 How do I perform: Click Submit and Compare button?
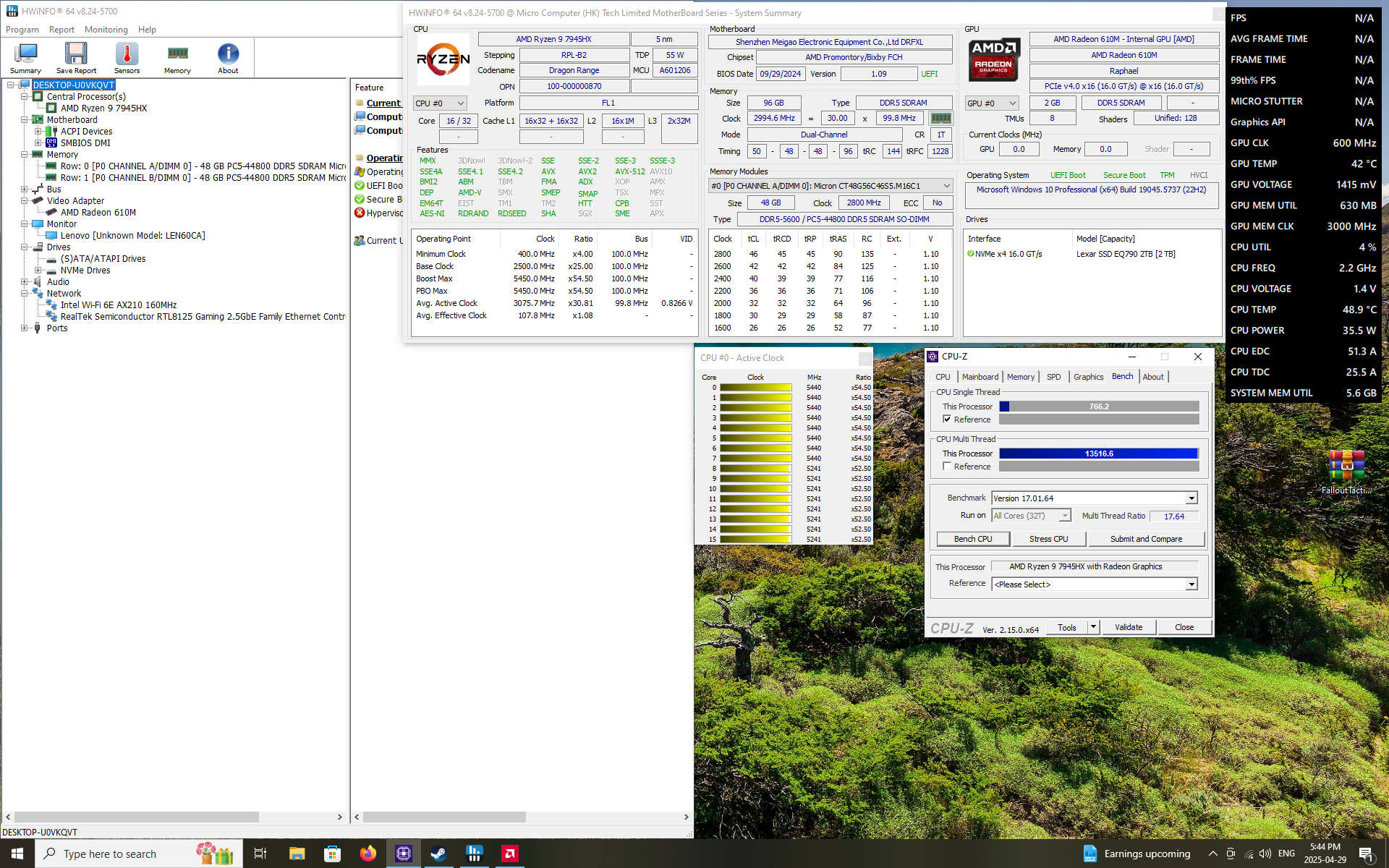(x=1146, y=539)
